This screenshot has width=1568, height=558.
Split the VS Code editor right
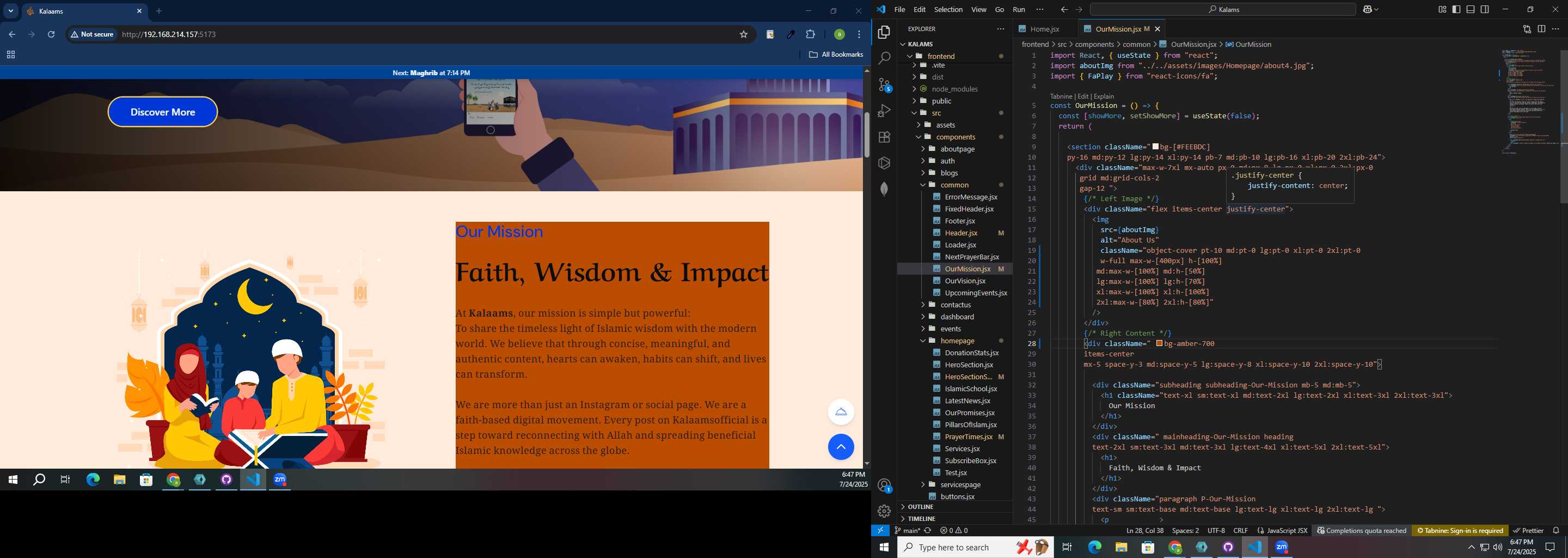point(1541,29)
